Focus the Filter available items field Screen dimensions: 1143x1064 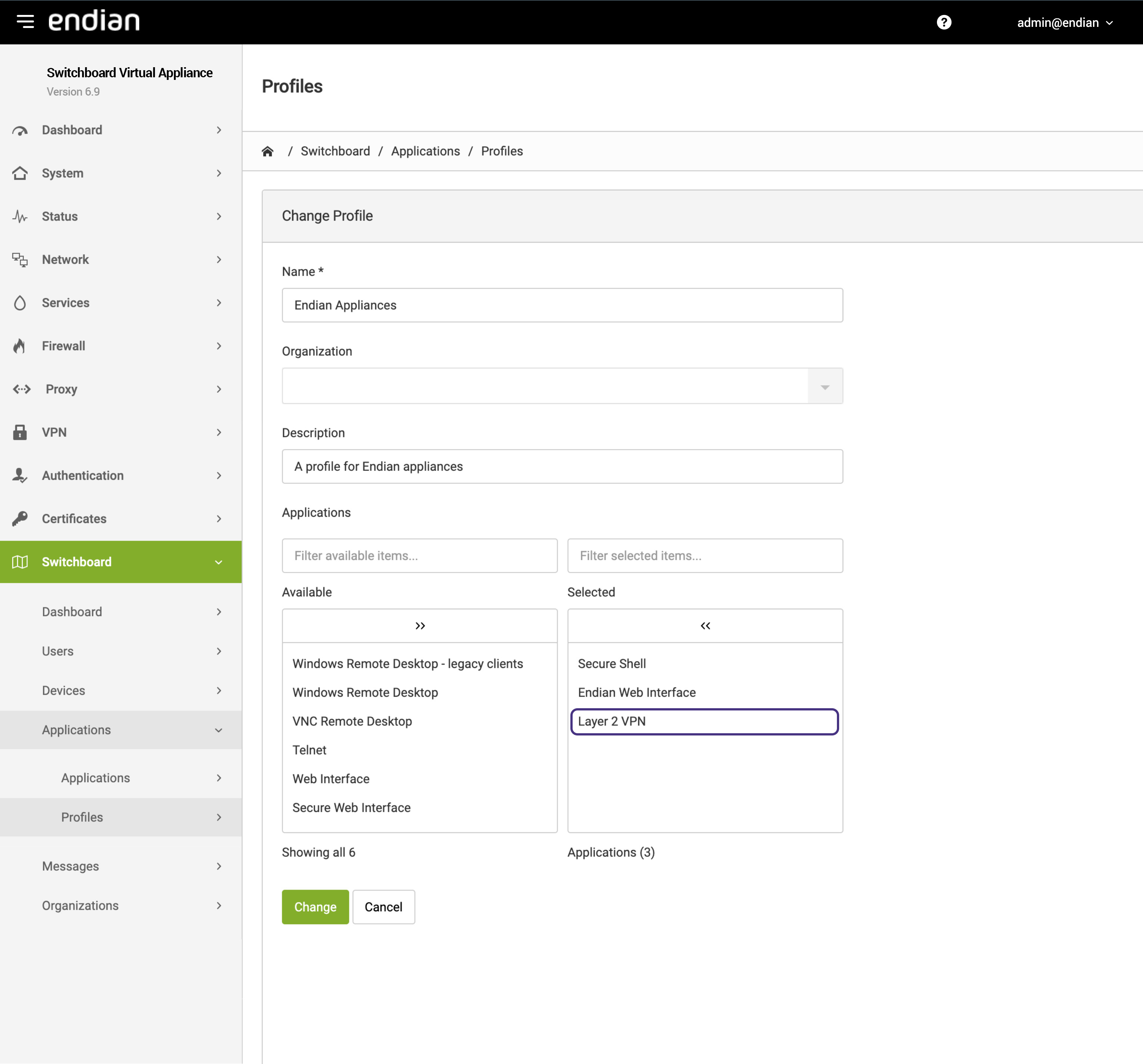point(420,556)
